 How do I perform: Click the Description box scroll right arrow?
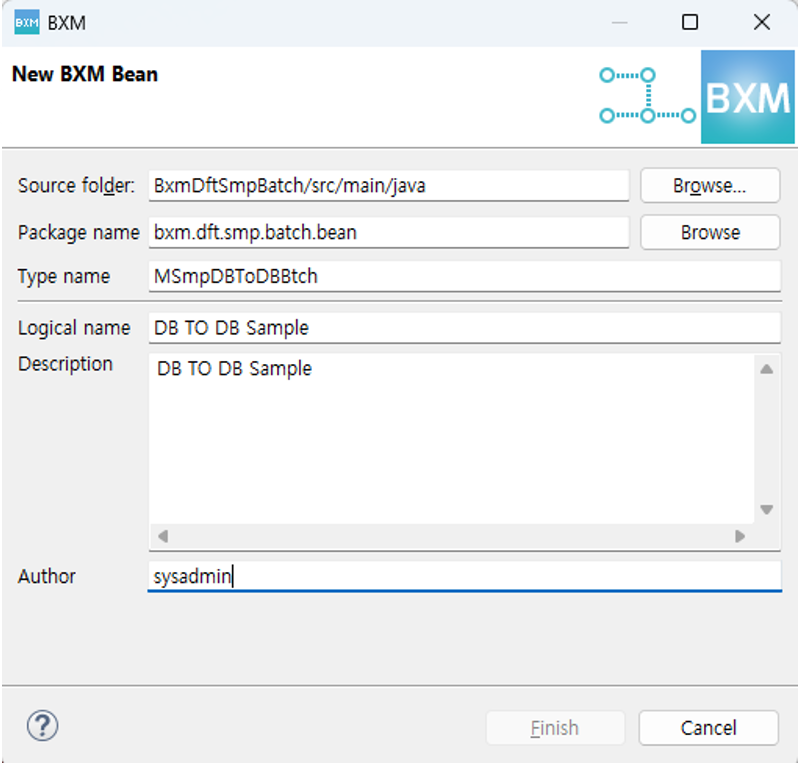point(740,536)
